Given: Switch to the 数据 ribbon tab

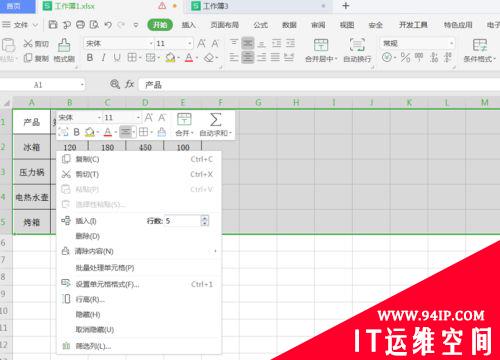Looking at the screenshot, I should [x=289, y=25].
